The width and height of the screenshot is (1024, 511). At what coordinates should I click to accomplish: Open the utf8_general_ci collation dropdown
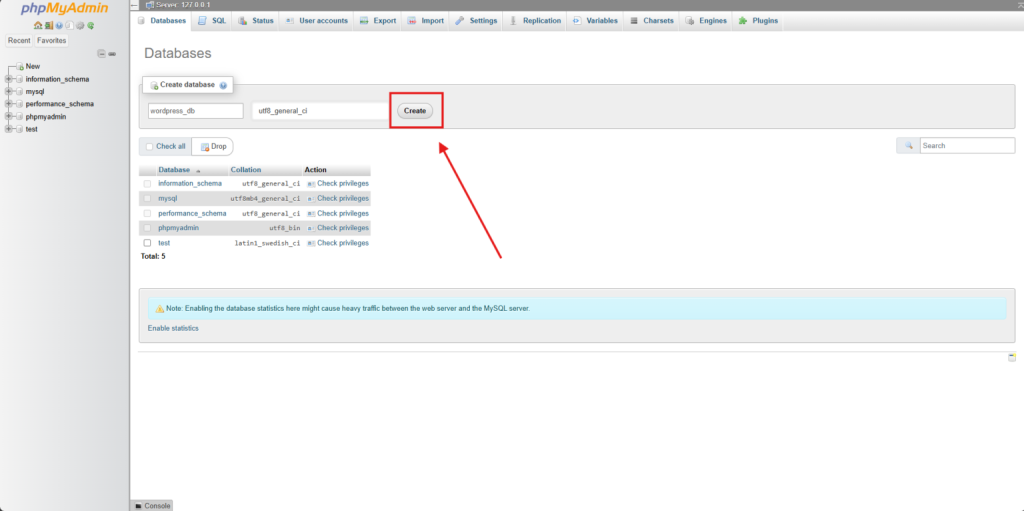[320, 111]
